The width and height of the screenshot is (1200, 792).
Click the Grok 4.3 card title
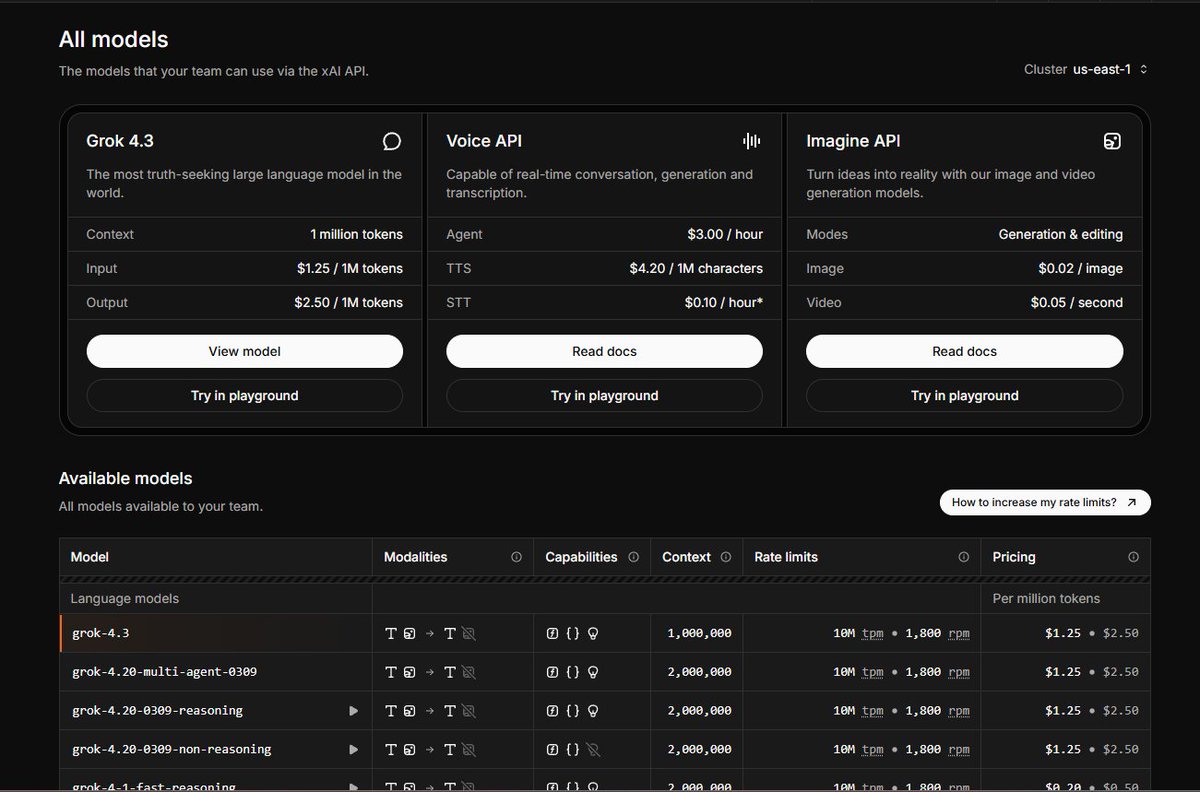(x=120, y=141)
